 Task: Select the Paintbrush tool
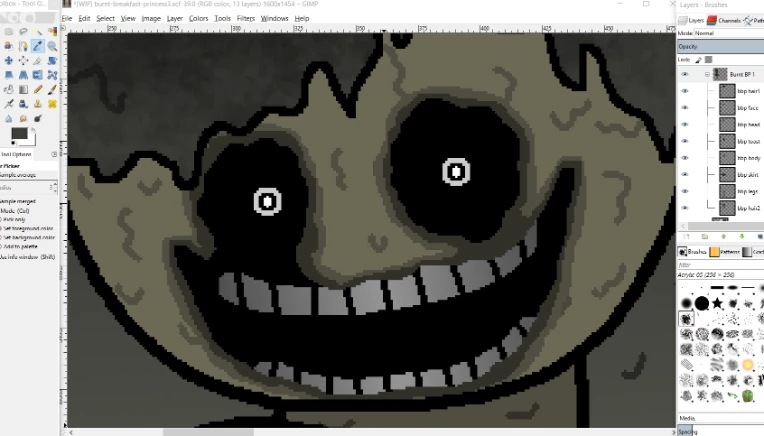52,90
